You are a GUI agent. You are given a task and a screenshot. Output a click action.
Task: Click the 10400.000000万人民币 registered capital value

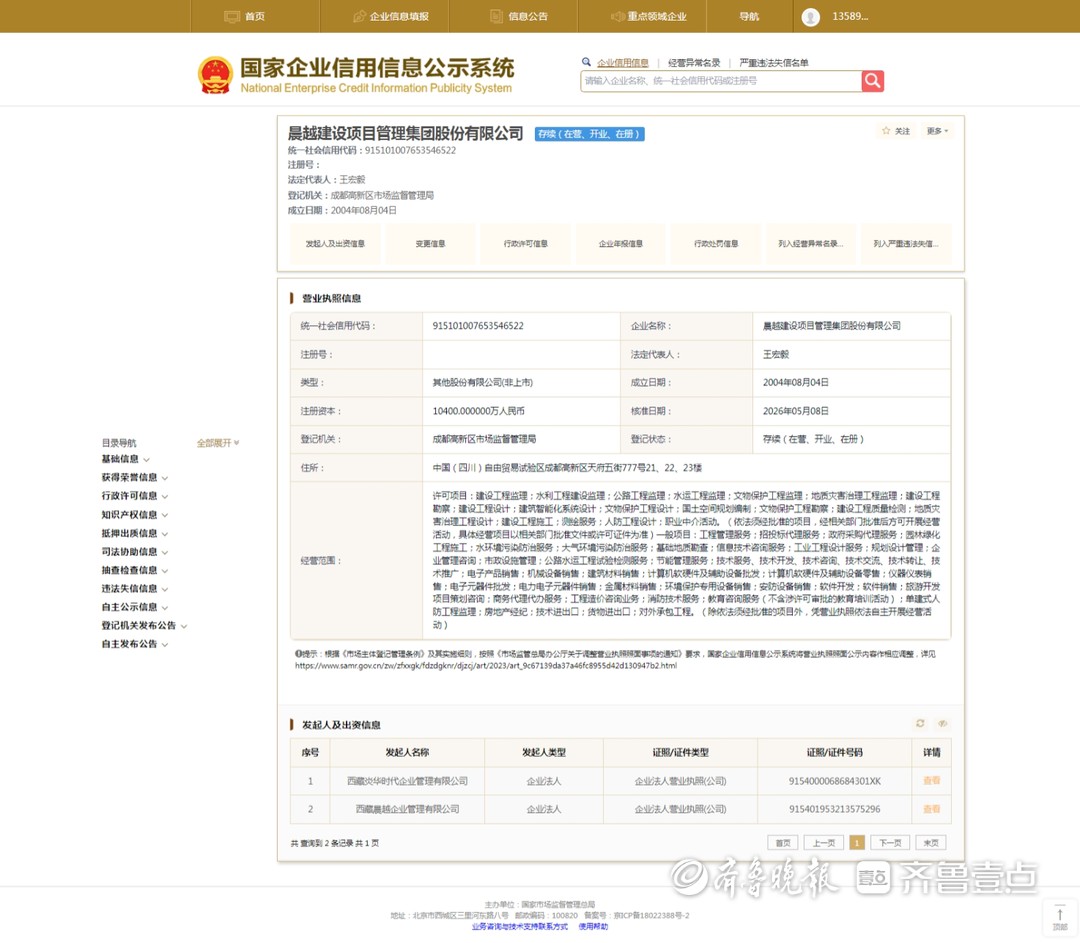tap(478, 411)
